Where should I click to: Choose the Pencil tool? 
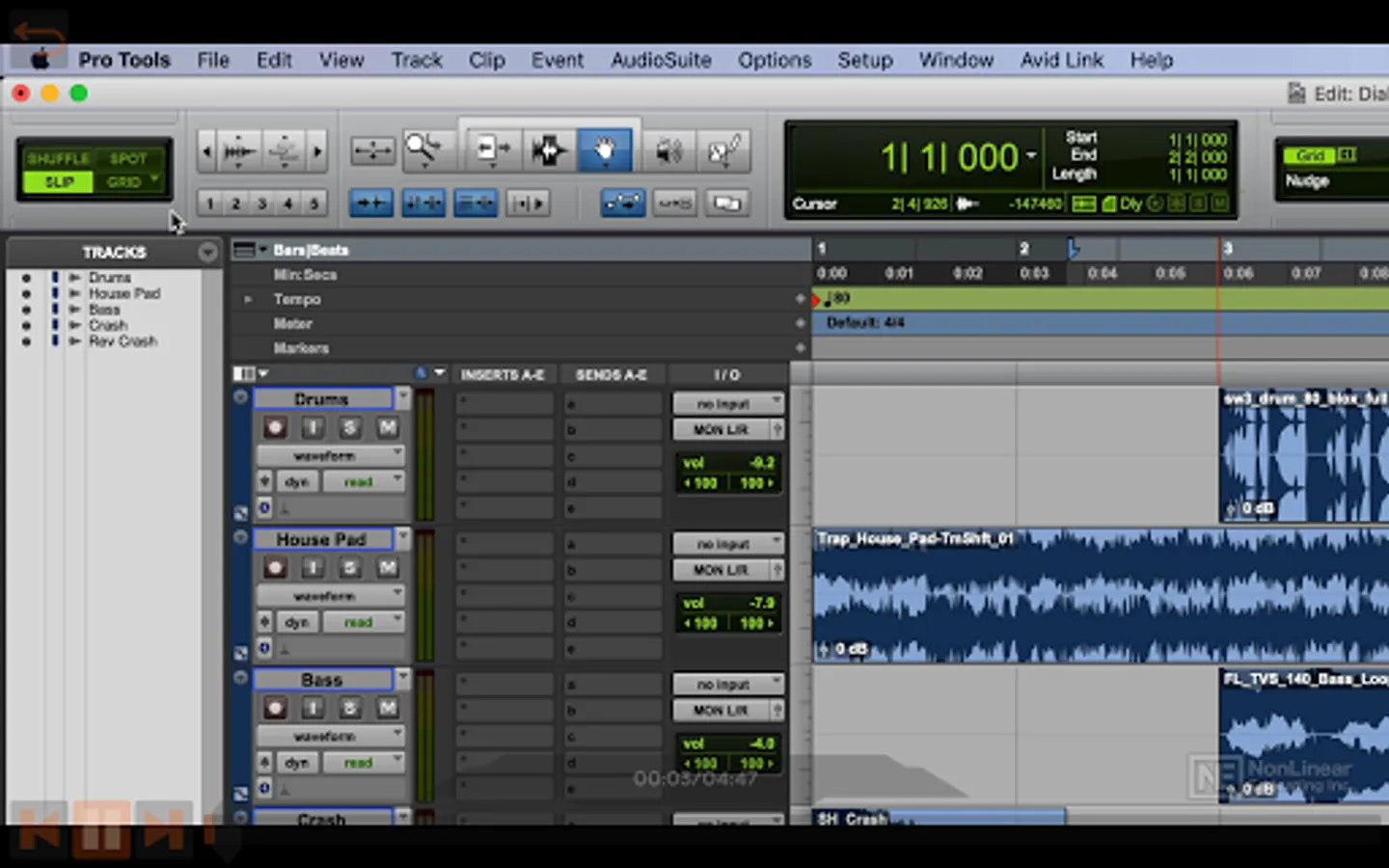pos(724,150)
